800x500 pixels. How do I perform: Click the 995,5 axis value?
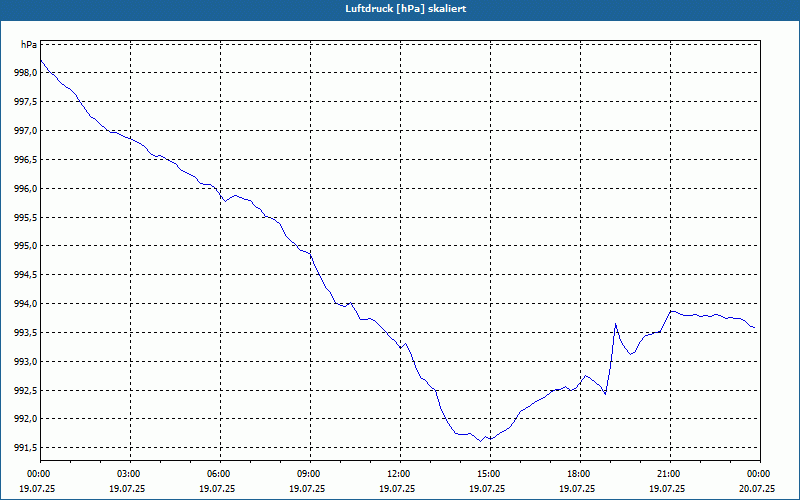pyautogui.click(x=27, y=217)
